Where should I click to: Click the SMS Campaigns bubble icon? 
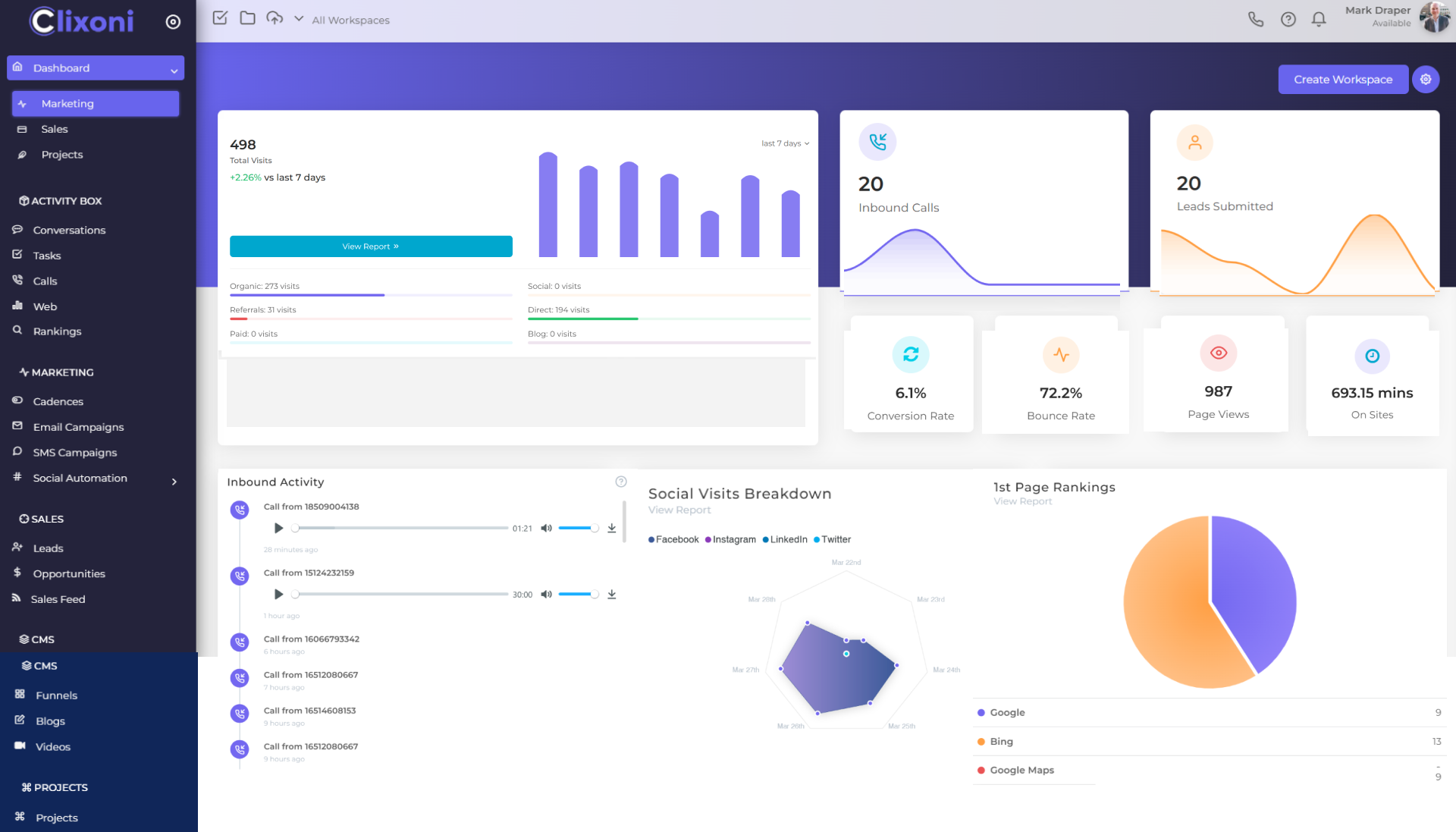click(x=17, y=451)
